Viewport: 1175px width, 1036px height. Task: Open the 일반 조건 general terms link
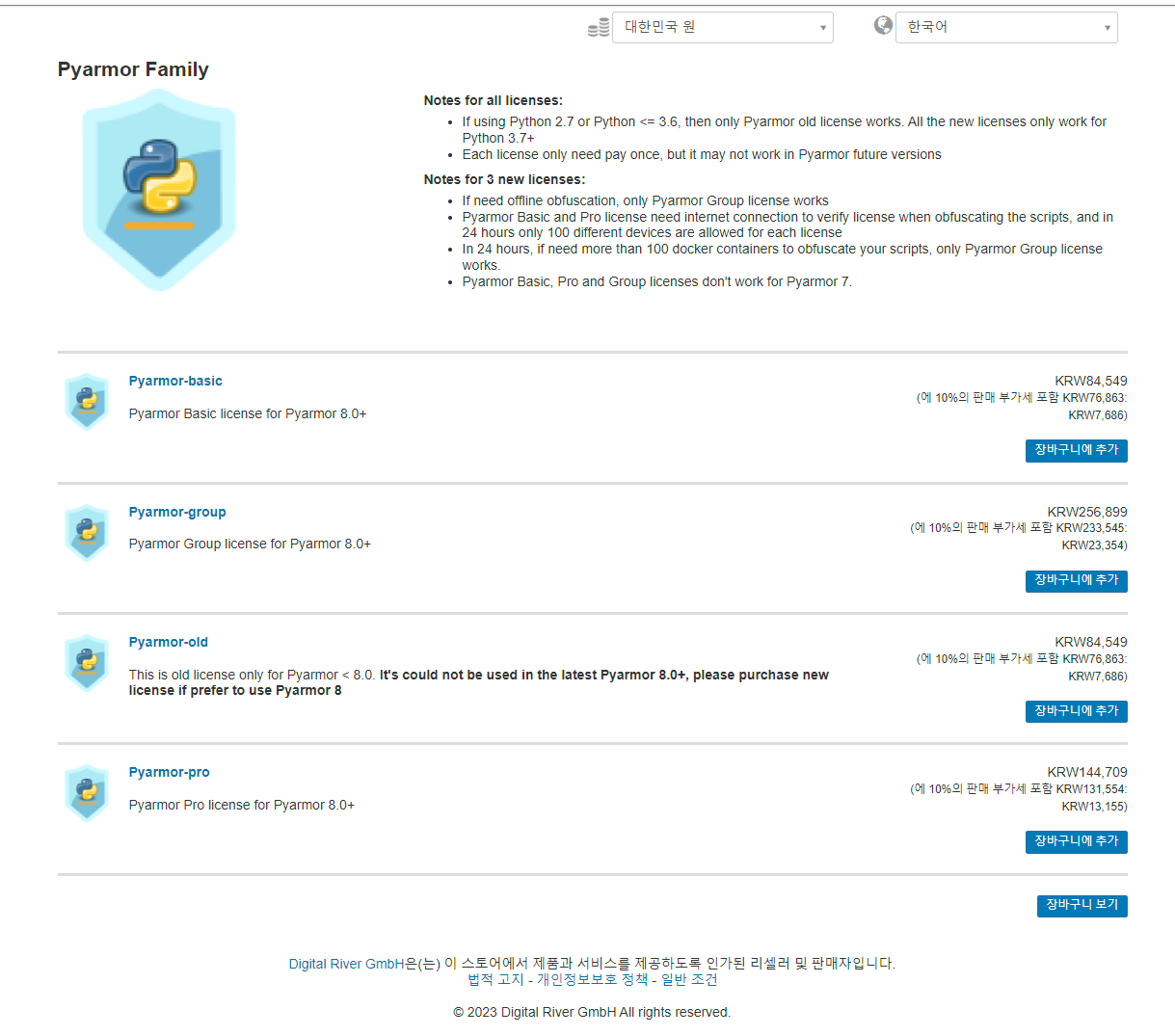(689, 979)
